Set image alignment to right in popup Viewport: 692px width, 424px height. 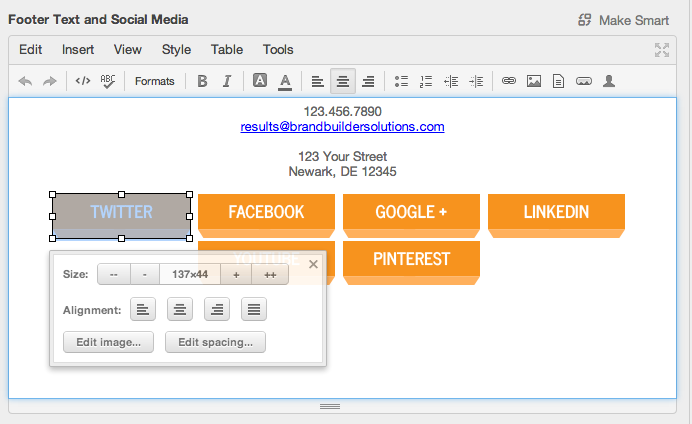click(217, 309)
